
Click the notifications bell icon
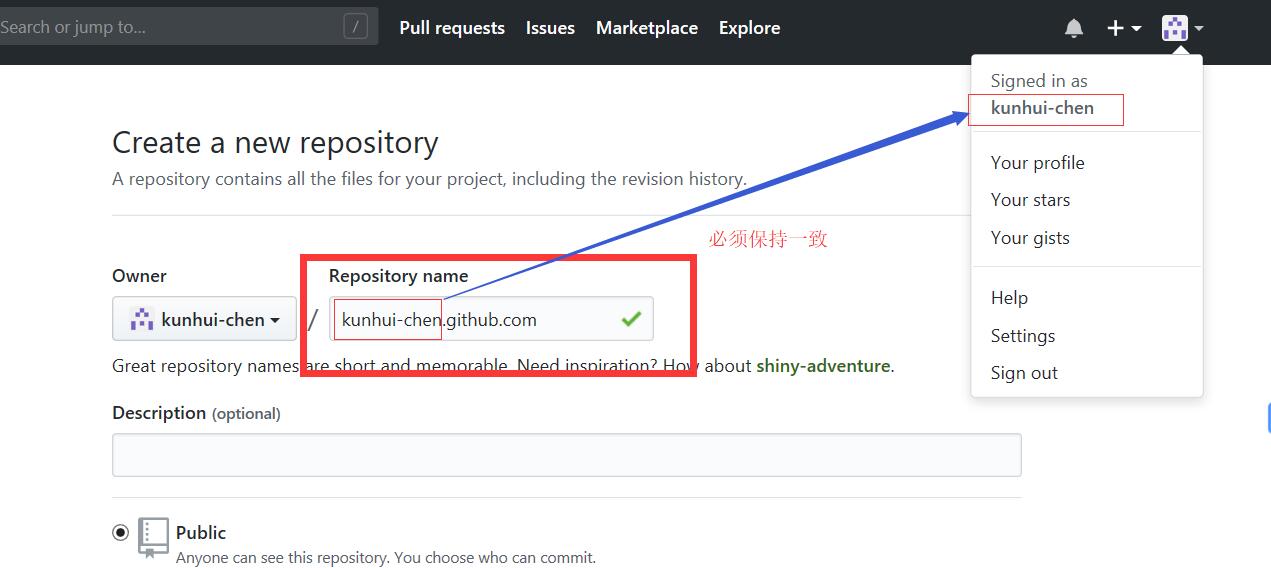[x=1073, y=28]
